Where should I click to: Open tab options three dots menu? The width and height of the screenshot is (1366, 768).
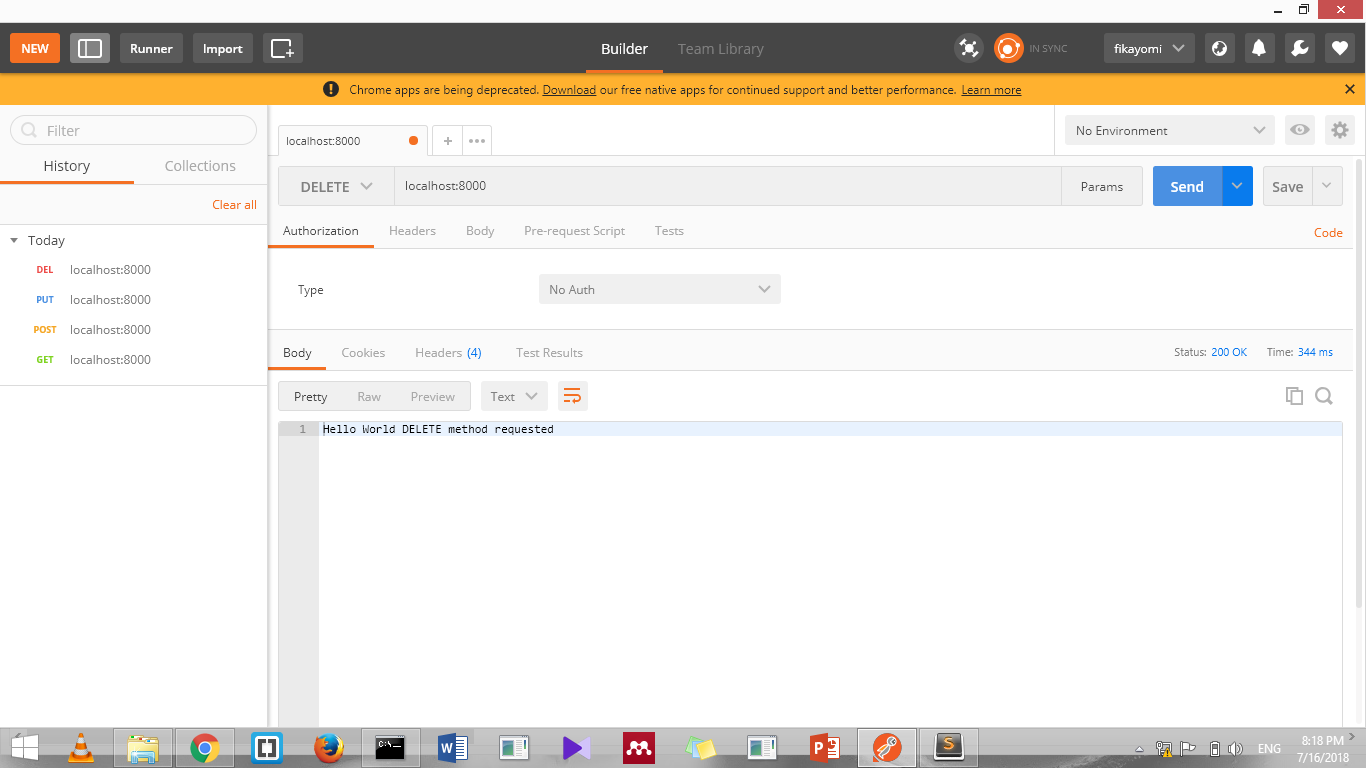pyautogui.click(x=477, y=141)
